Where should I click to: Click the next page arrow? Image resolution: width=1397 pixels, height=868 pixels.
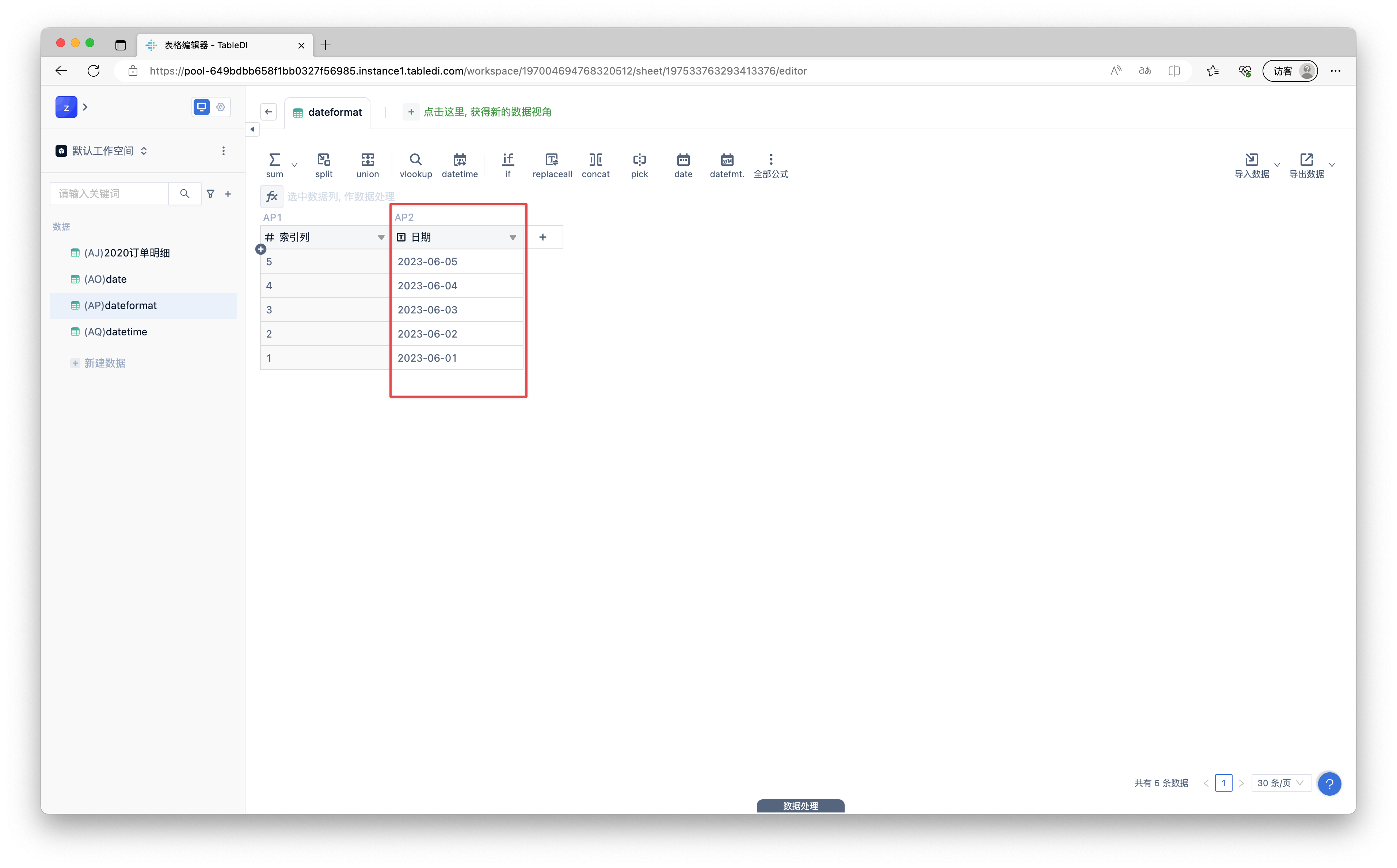(x=1241, y=783)
